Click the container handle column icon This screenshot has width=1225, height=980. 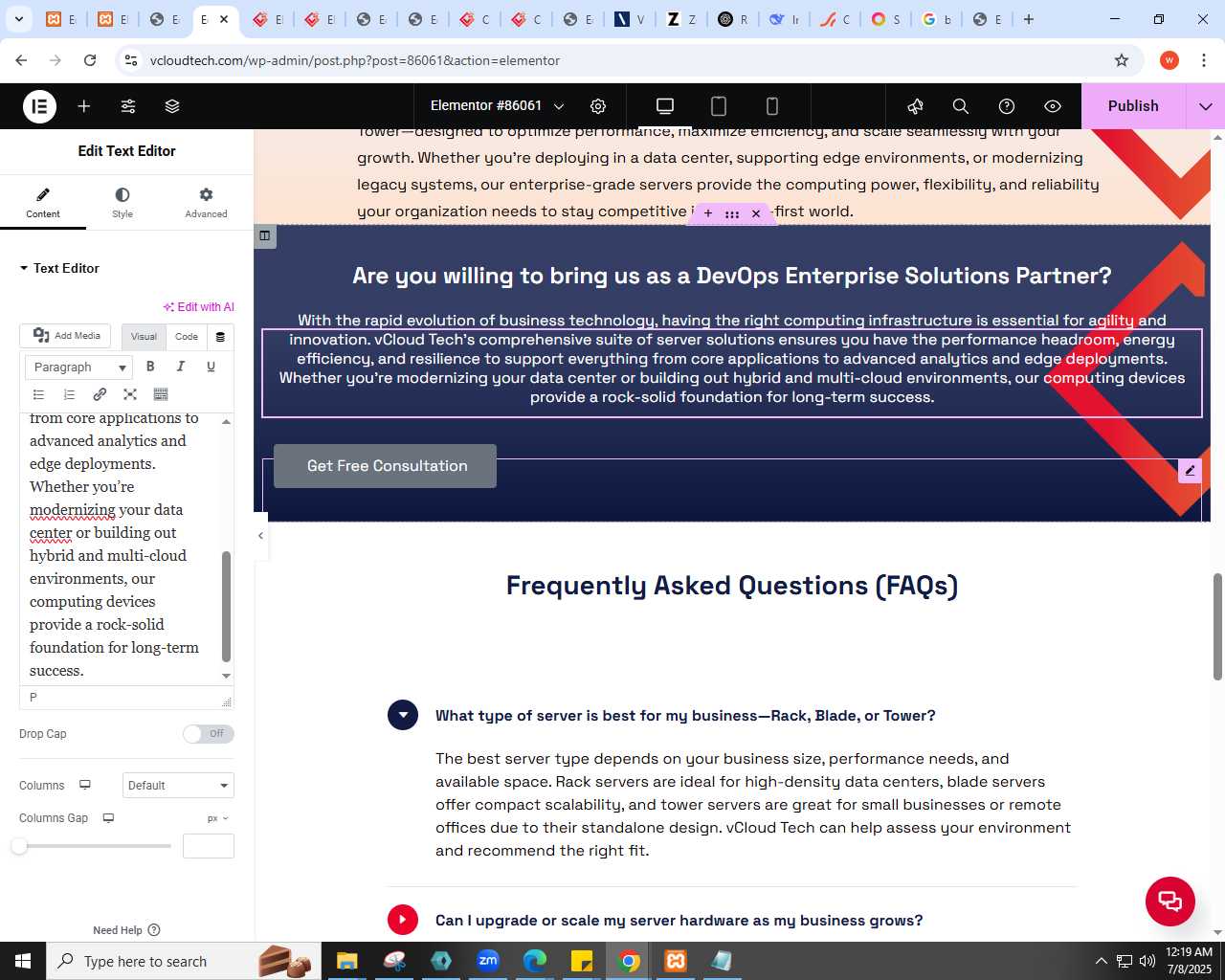click(265, 235)
